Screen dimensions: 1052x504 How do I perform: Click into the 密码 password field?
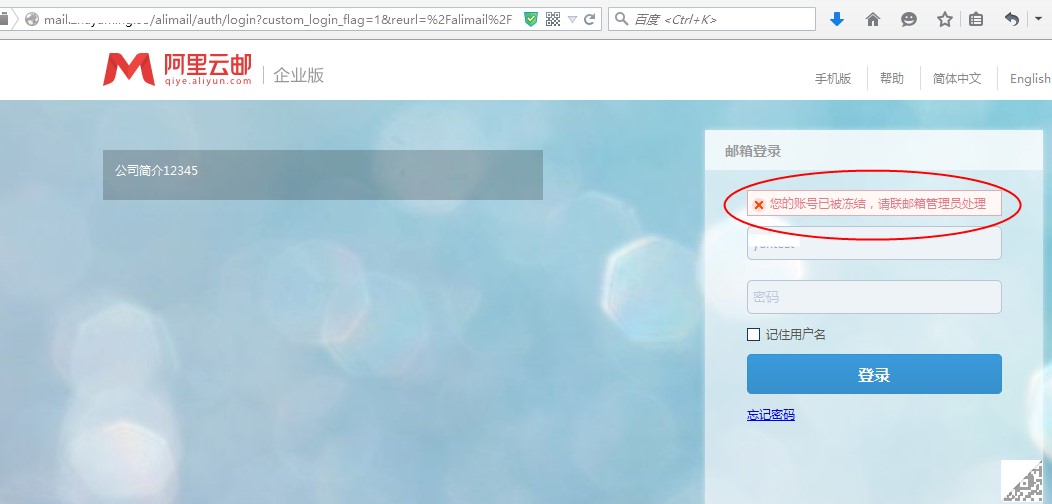(x=874, y=297)
